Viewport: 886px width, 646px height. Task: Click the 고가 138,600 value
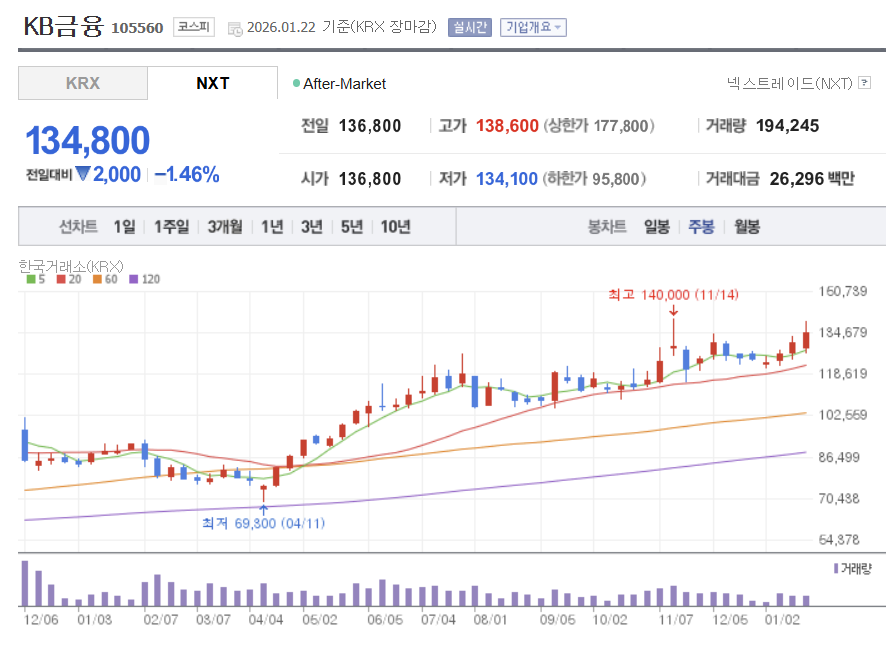[507, 125]
